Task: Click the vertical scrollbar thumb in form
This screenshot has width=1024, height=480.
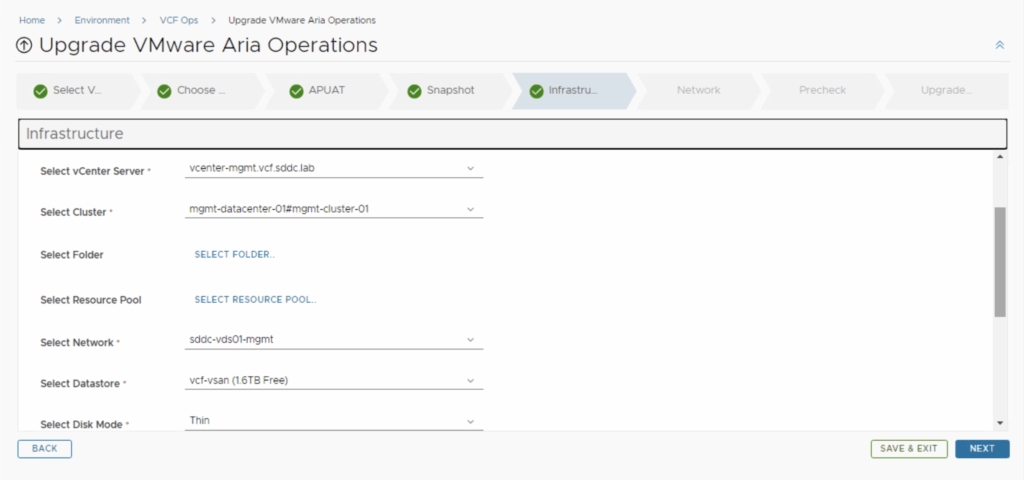Action: click(1000, 262)
